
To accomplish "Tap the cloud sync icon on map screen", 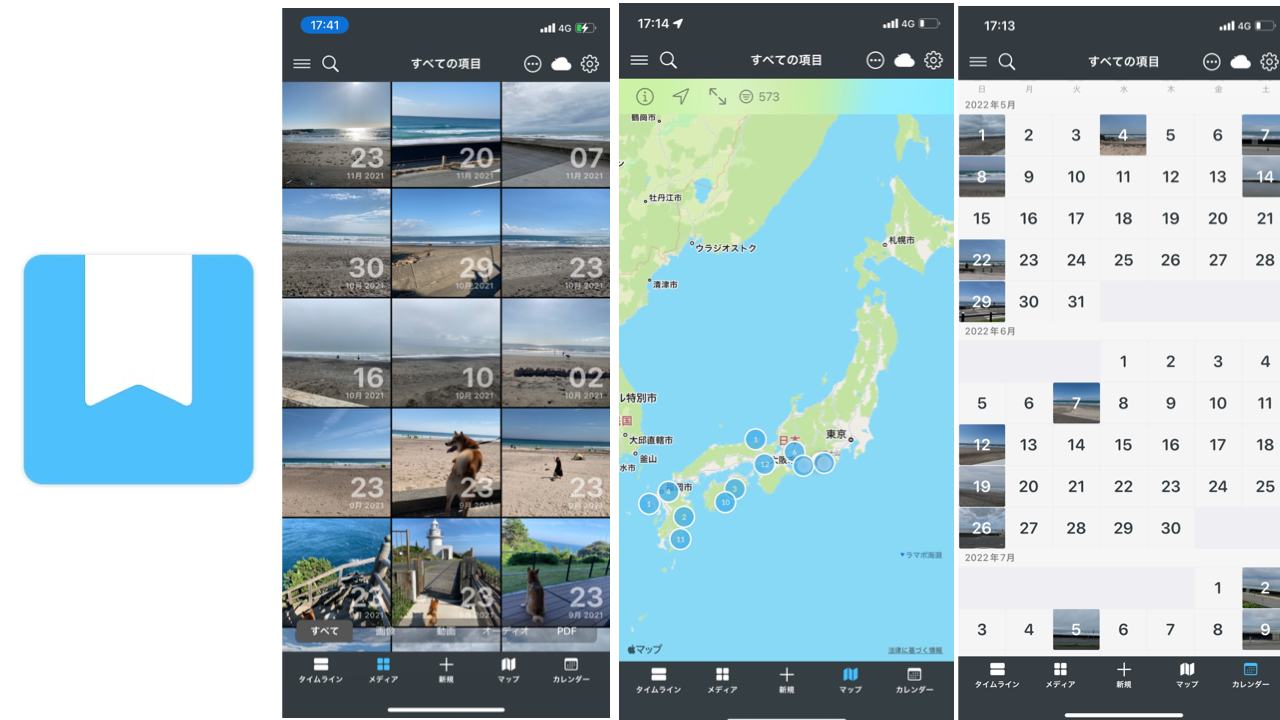I will pyautogui.click(x=904, y=60).
